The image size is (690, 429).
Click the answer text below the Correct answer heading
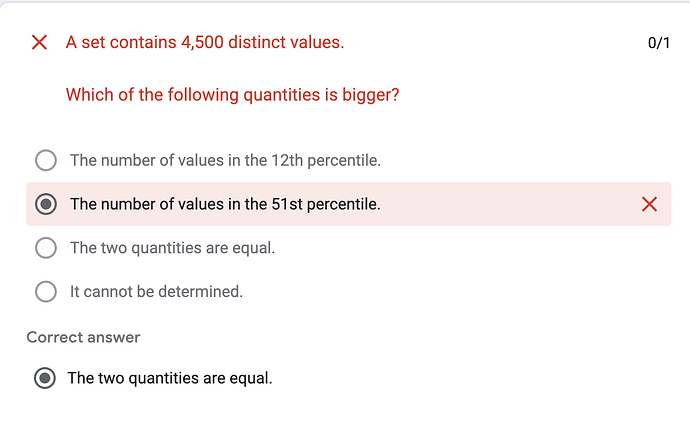(x=169, y=378)
